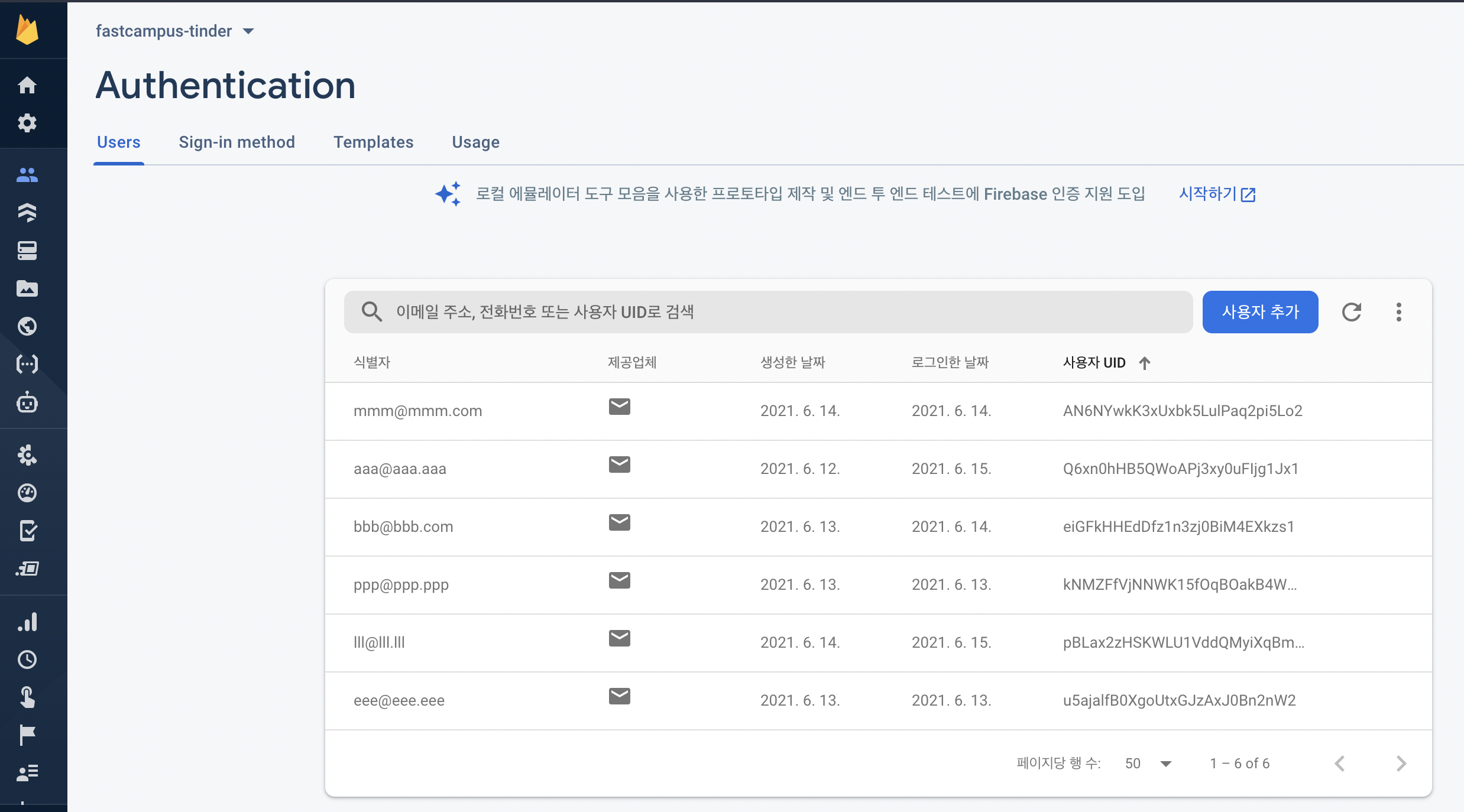Open Realtime Database sidebar icon

coord(27,251)
